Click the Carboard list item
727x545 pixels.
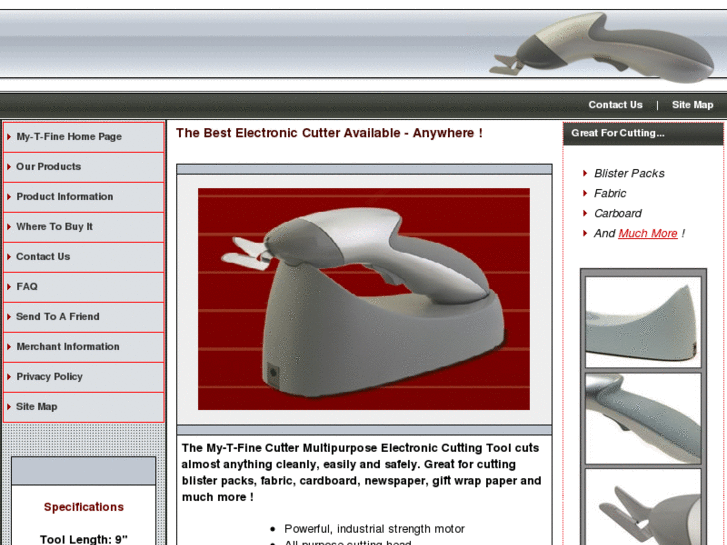click(x=618, y=213)
